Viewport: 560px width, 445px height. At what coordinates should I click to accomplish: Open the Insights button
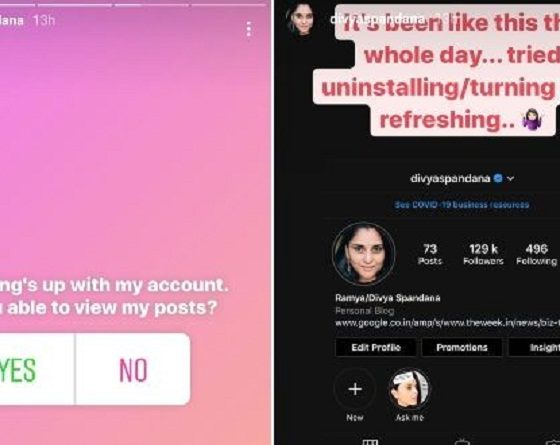coord(535,348)
